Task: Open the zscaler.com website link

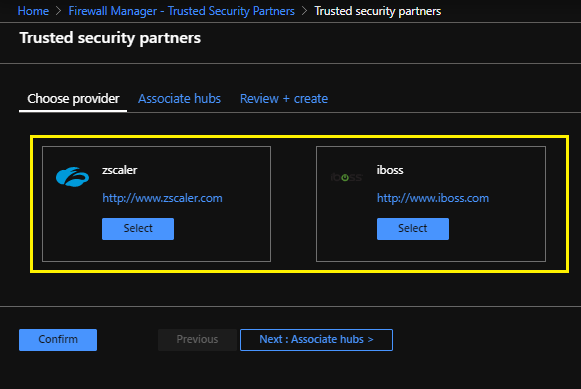Action: click(162, 198)
